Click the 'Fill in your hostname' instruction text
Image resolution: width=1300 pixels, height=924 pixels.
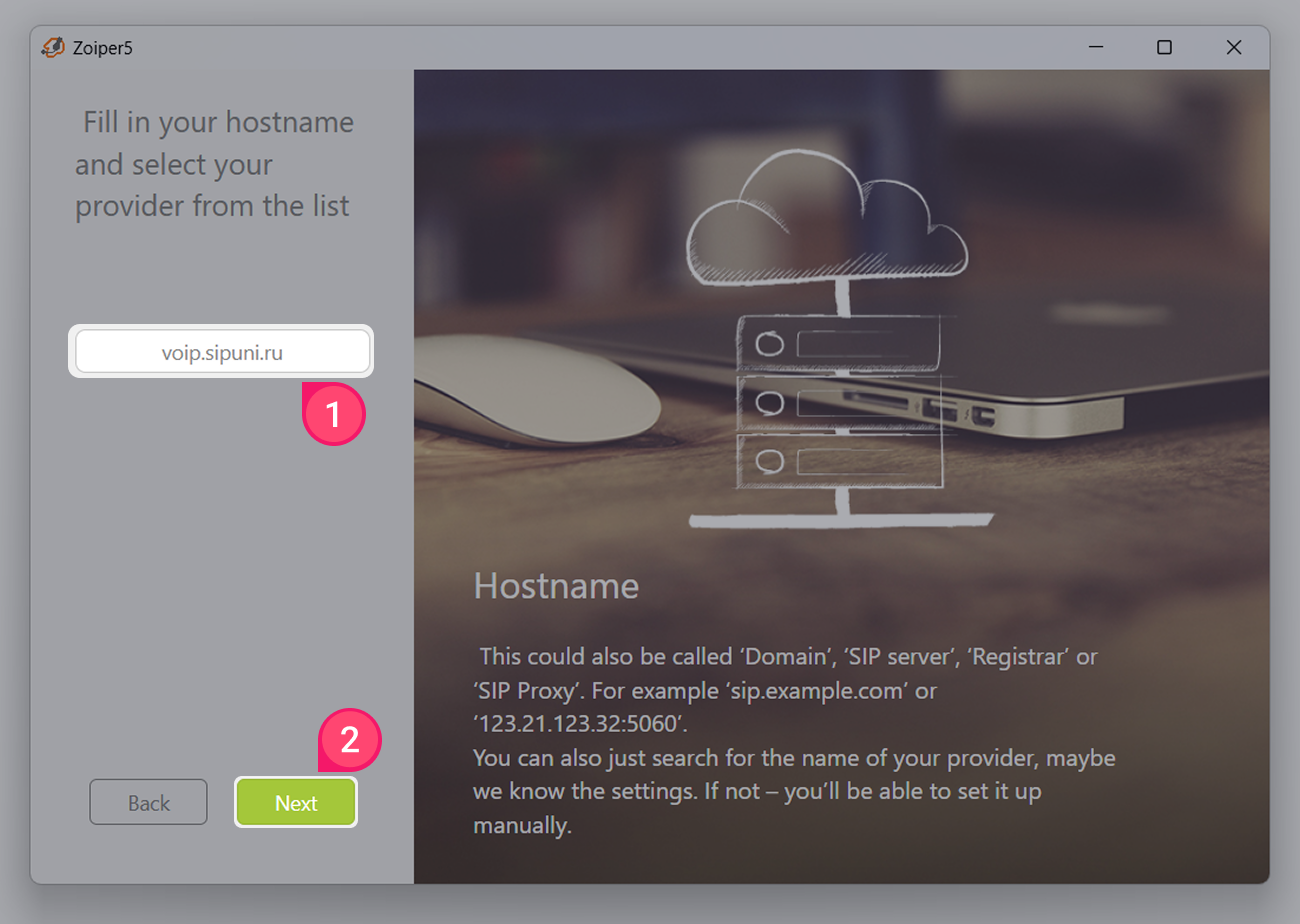[214, 165]
